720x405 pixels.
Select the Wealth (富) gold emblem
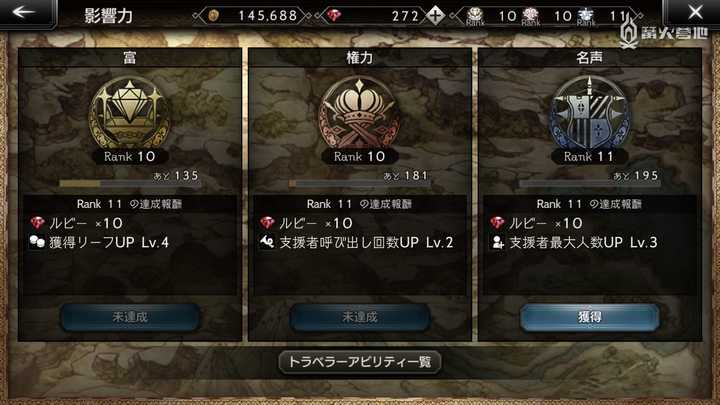coord(129,113)
